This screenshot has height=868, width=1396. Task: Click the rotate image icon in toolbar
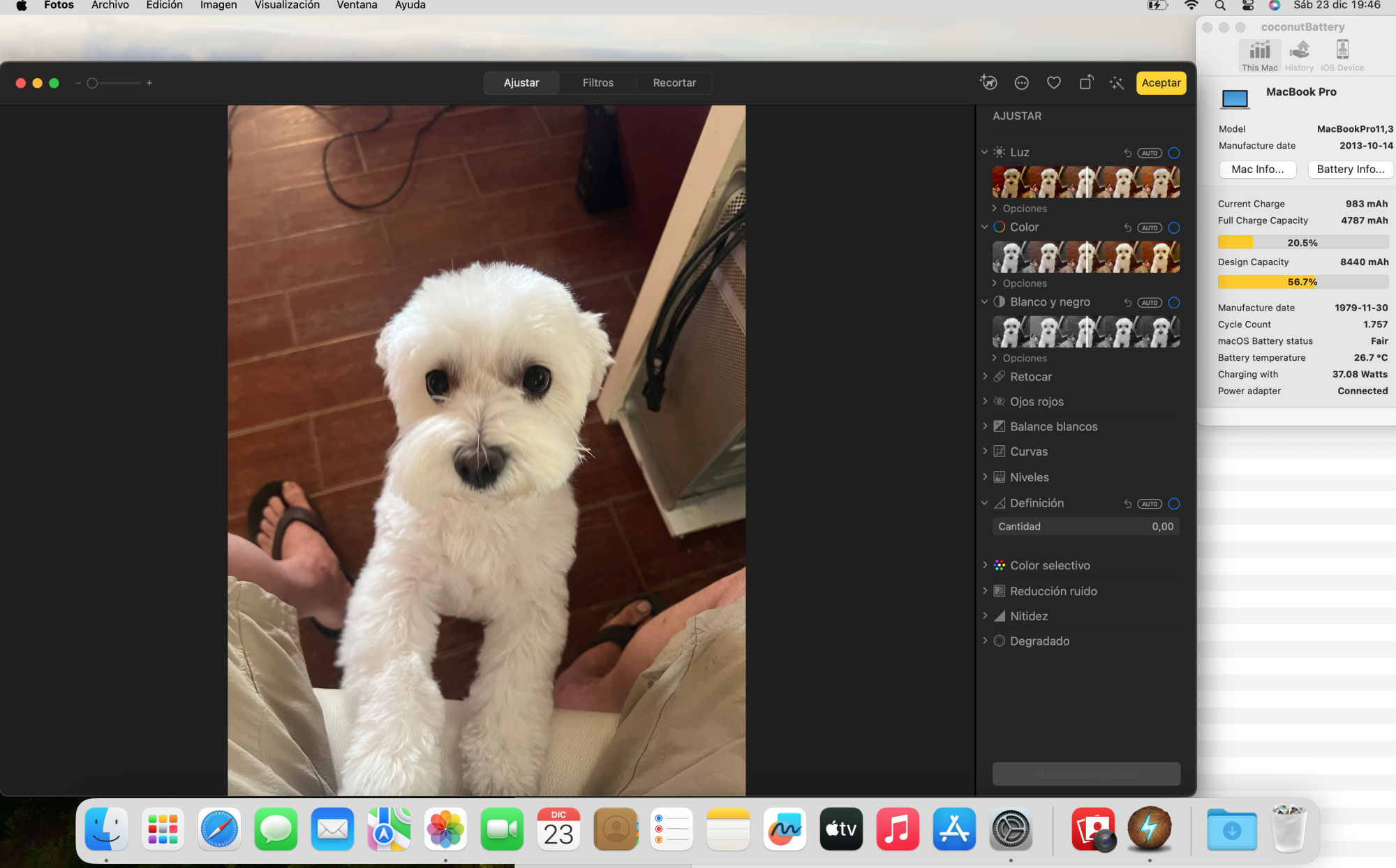point(1086,83)
